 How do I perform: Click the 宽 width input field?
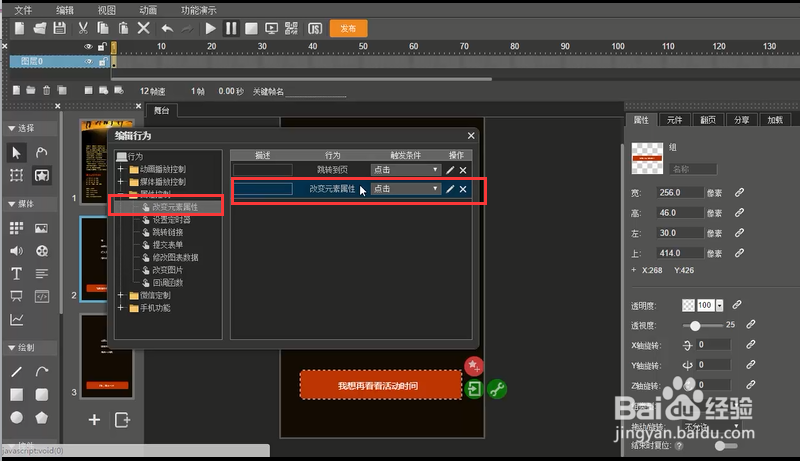680,193
